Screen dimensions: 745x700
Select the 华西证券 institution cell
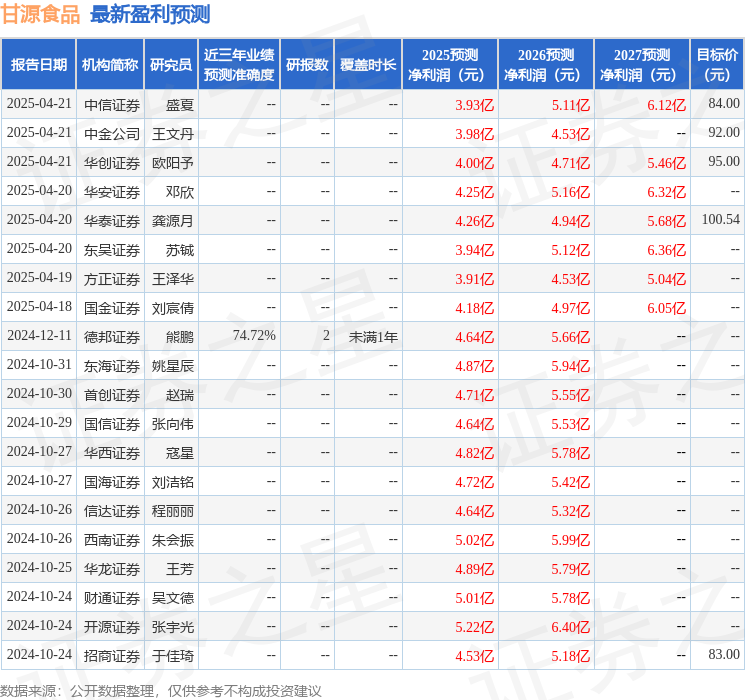point(112,453)
